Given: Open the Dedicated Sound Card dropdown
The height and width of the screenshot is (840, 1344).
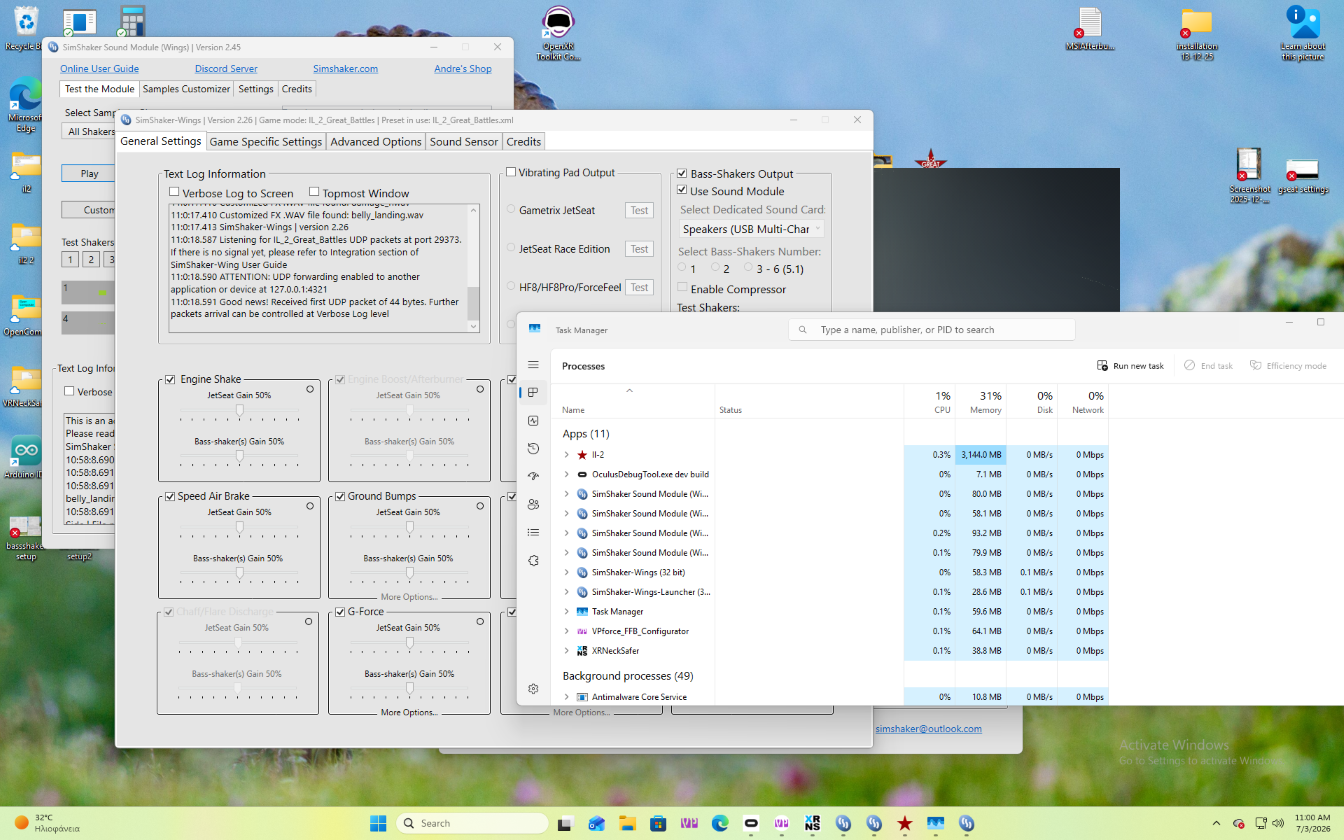Looking at the screenshot, I should click(752, 229).
